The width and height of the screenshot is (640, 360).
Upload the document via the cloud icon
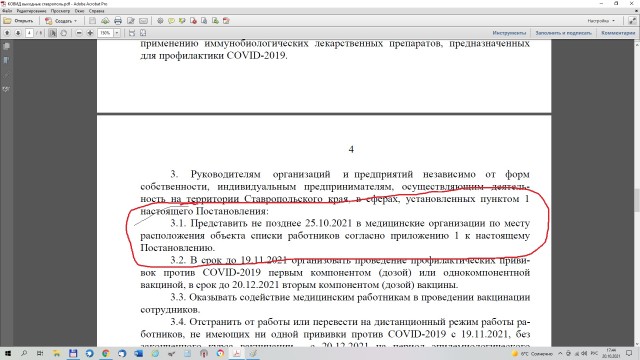click(x=105, y=21)
